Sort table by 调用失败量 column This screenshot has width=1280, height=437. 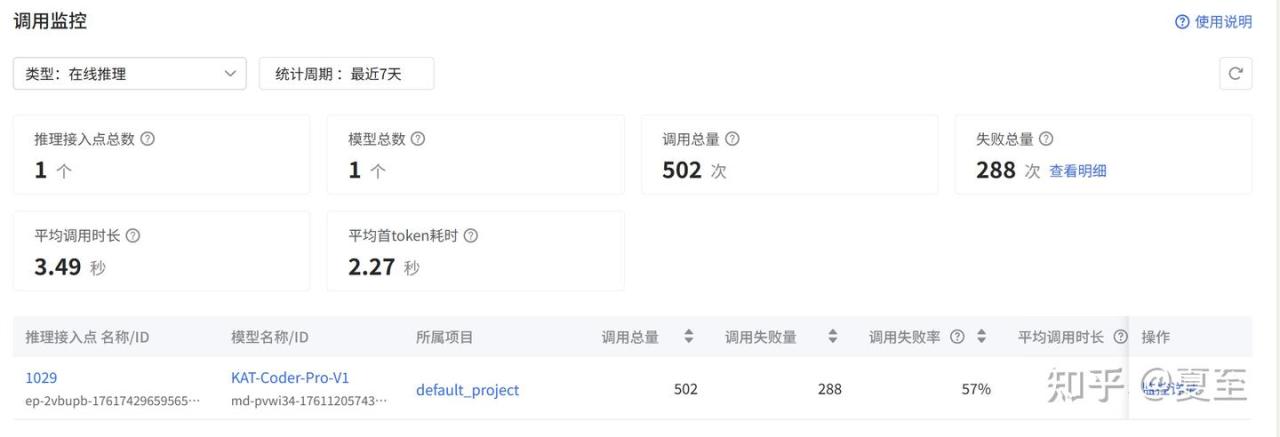click(x=833, y=337)
